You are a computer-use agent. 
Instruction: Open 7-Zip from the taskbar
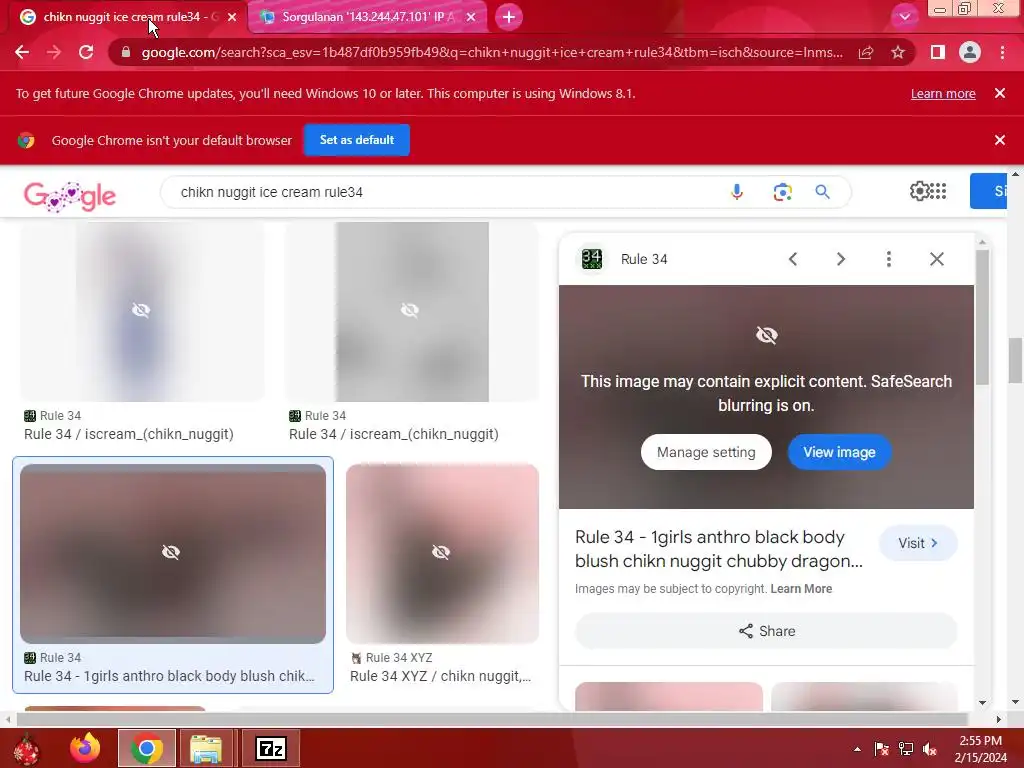pos(271,748)
